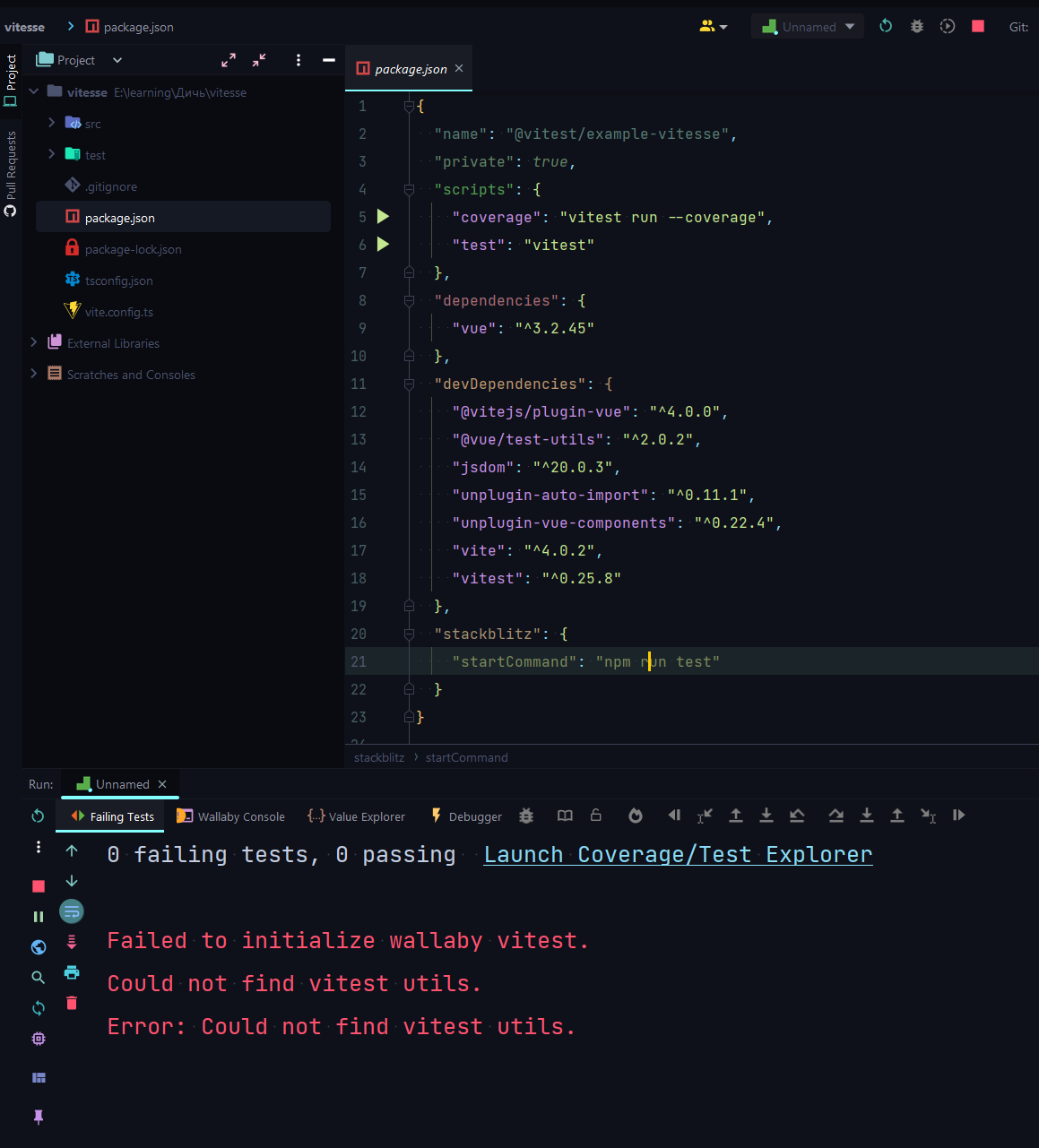The width and height of the screenshot is (1039, 1148).
Task: Open the Project view dropdown chevron
Action: click(117, 59)
